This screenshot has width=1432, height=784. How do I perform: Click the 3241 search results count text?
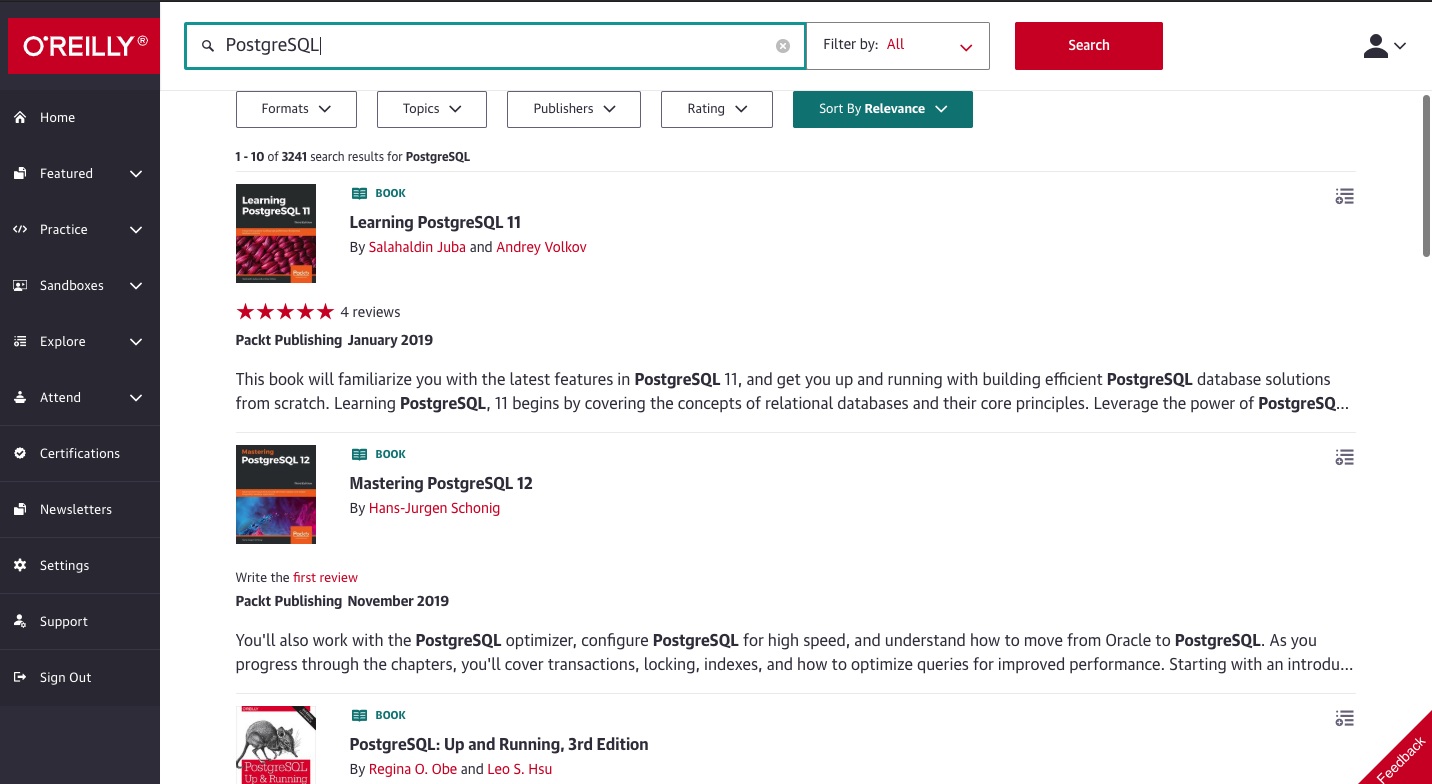pos(352,157)
